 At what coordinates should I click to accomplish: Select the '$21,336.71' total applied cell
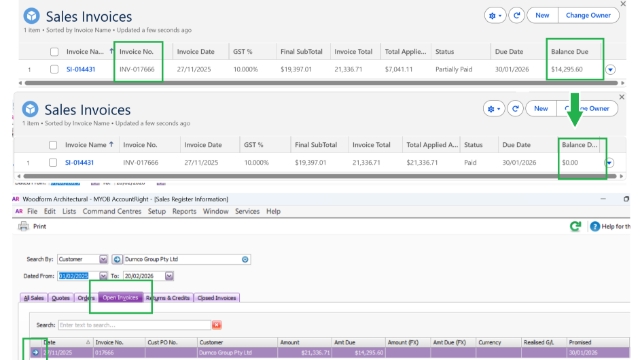tap(422, 162)
